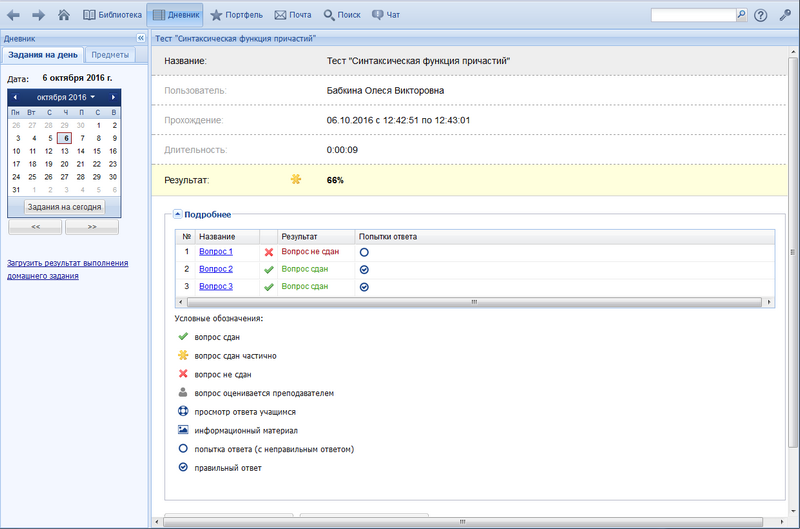This screenshot has height=529, width=800.
Task: Open the Библиотека section
Action: (x=111, y=15)
